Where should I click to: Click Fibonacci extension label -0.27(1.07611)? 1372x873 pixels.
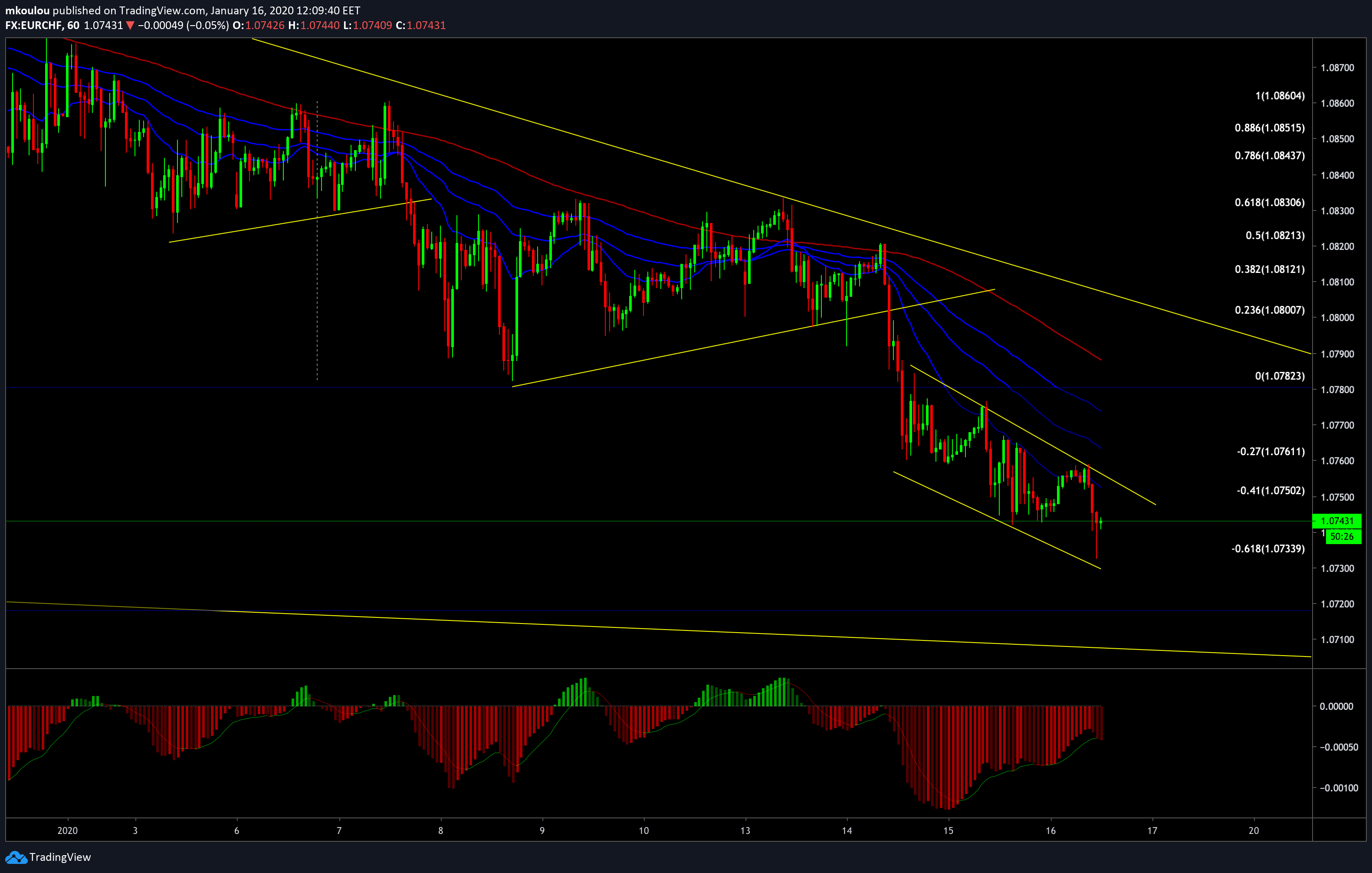[1270, 452]
